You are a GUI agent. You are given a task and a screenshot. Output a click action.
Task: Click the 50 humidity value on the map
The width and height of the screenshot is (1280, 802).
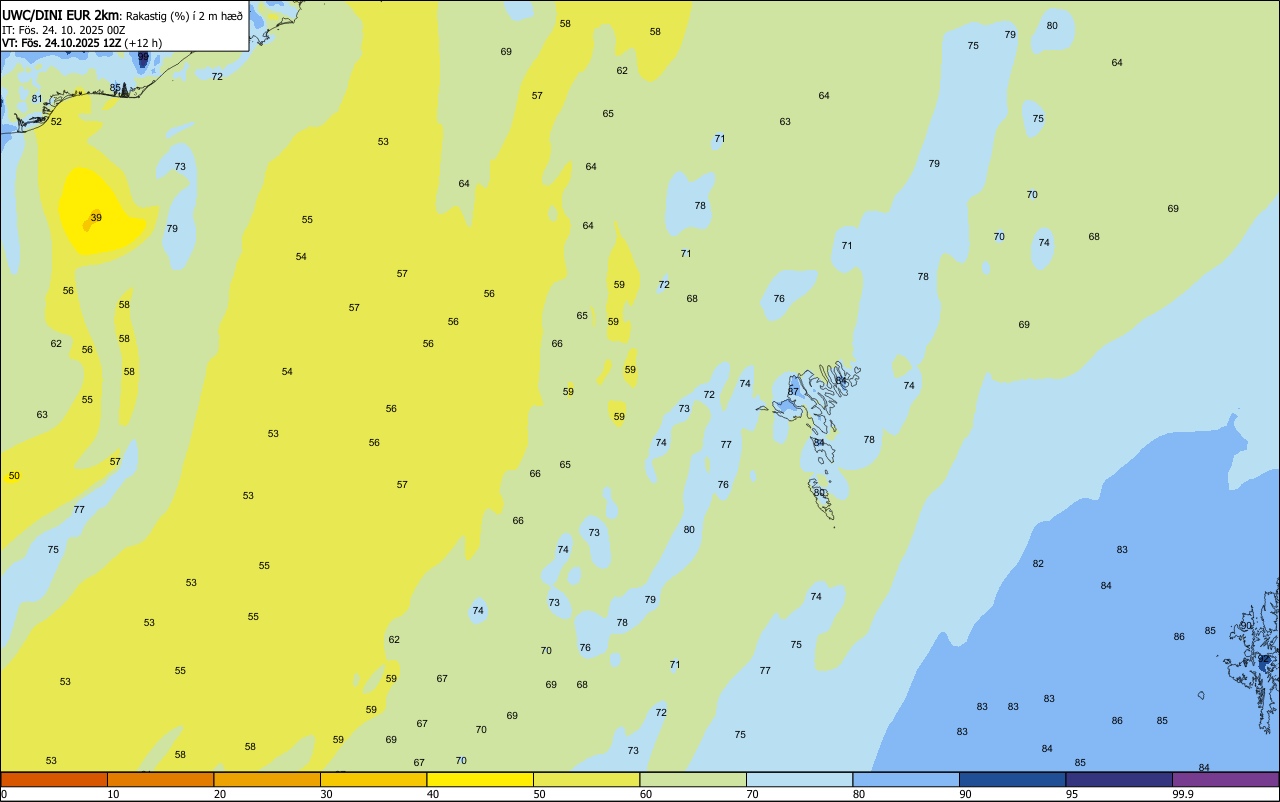[x=14, y=475]
